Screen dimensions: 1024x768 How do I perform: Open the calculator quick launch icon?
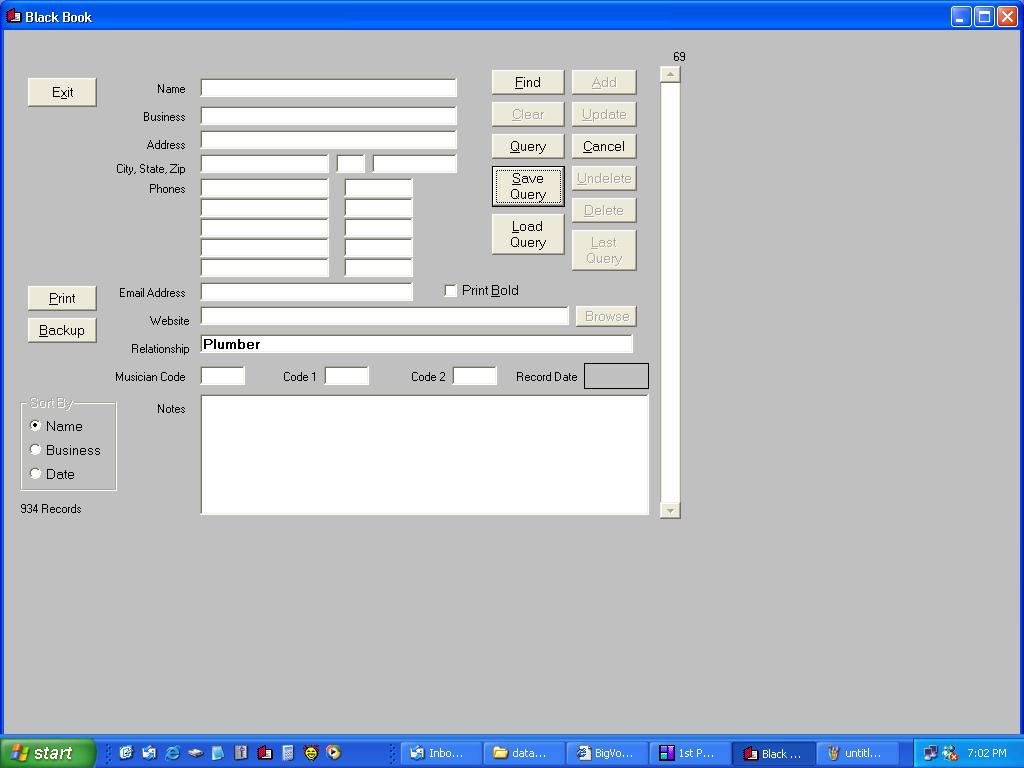click(287, 753)
